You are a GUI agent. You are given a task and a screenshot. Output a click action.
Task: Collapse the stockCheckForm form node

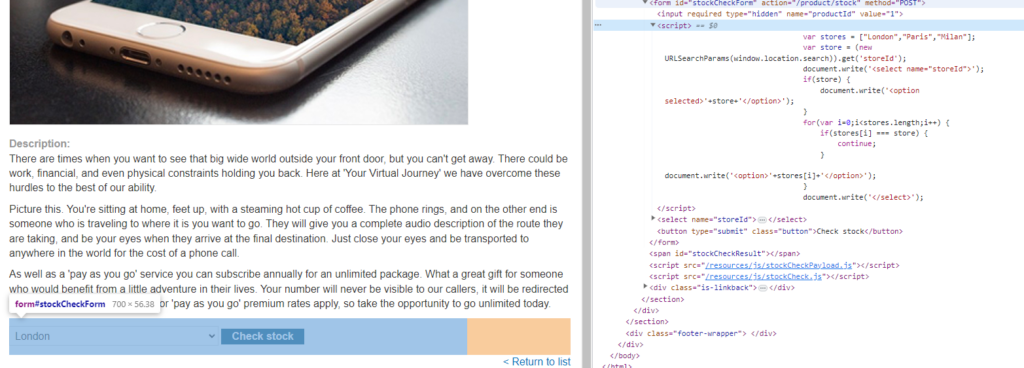pyautogui.click(x=645, y=3)
